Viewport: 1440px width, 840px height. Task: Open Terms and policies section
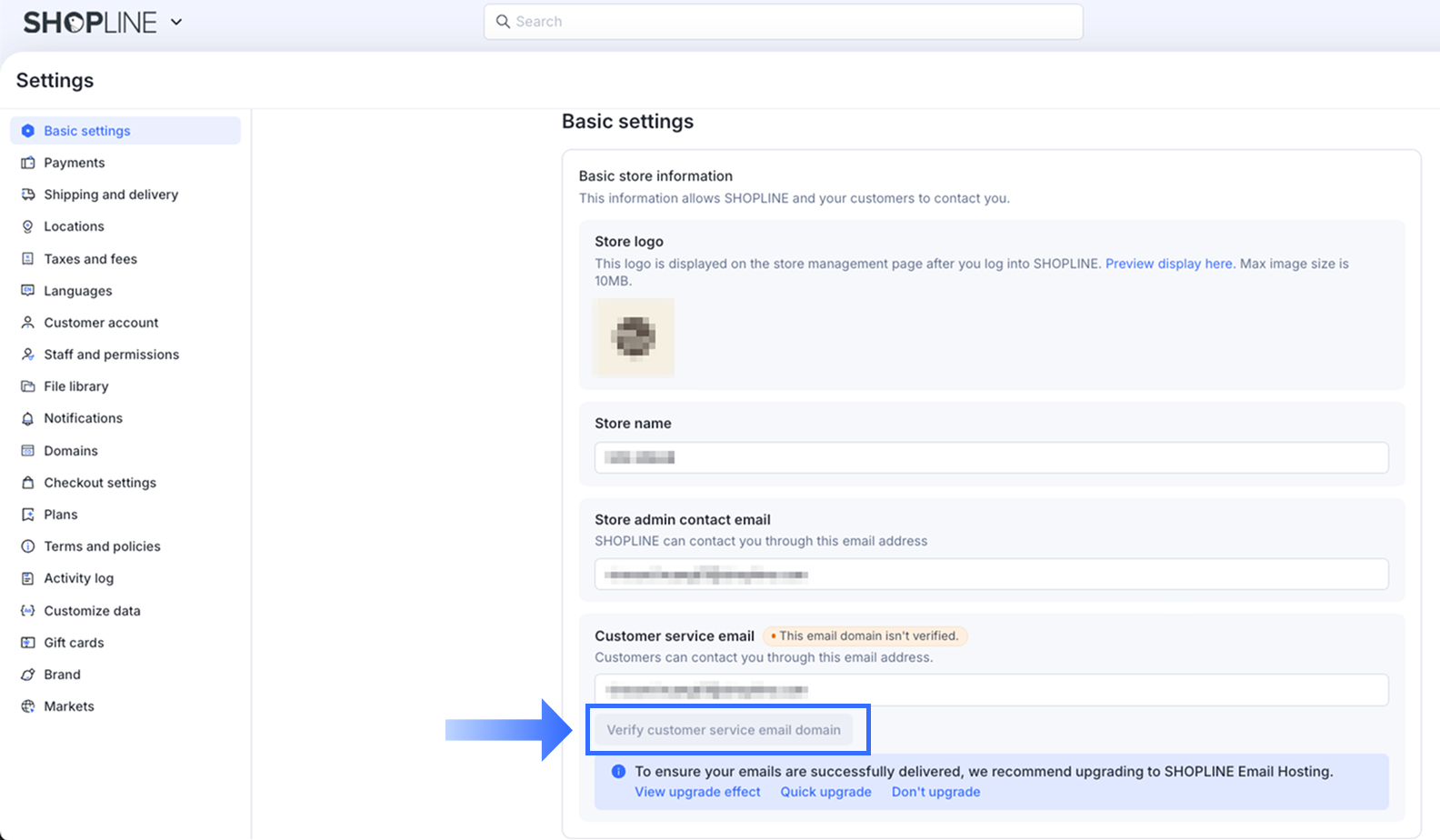coord(102,546)
